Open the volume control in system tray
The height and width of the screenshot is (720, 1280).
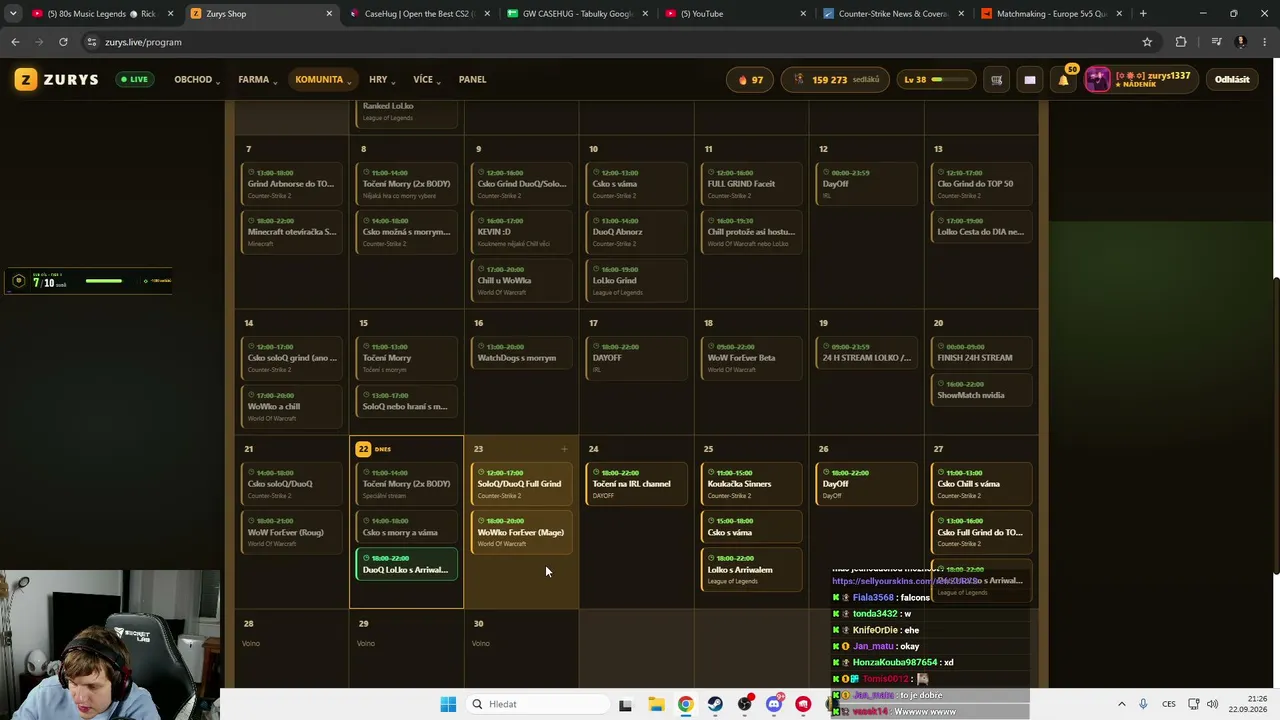click(1212, 704)
